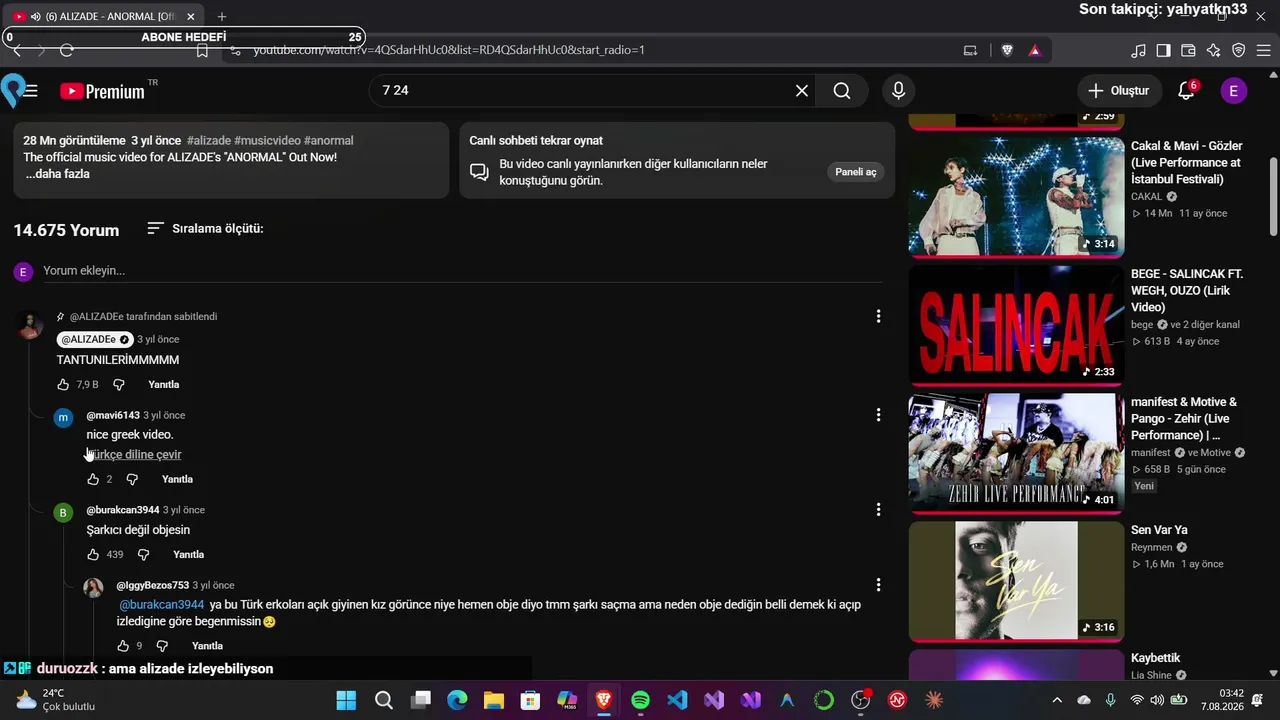
Task: Like the 'nice greek video' comment
Action: [x=93, y=480]
